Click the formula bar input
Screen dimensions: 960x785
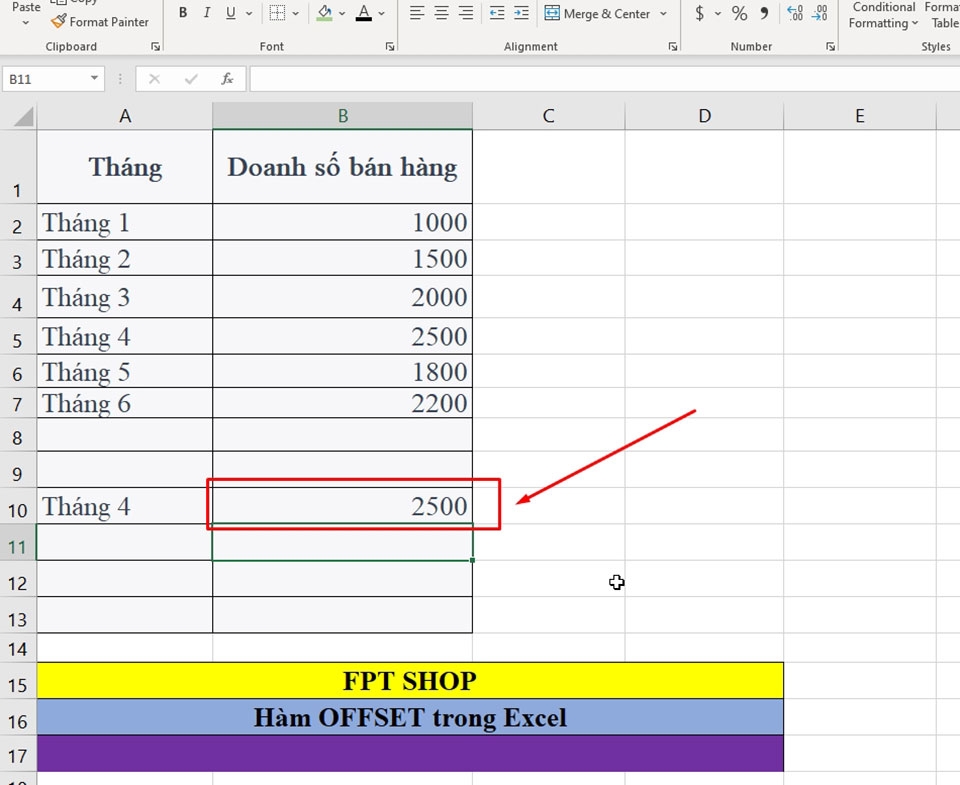[x=605, y=79]
